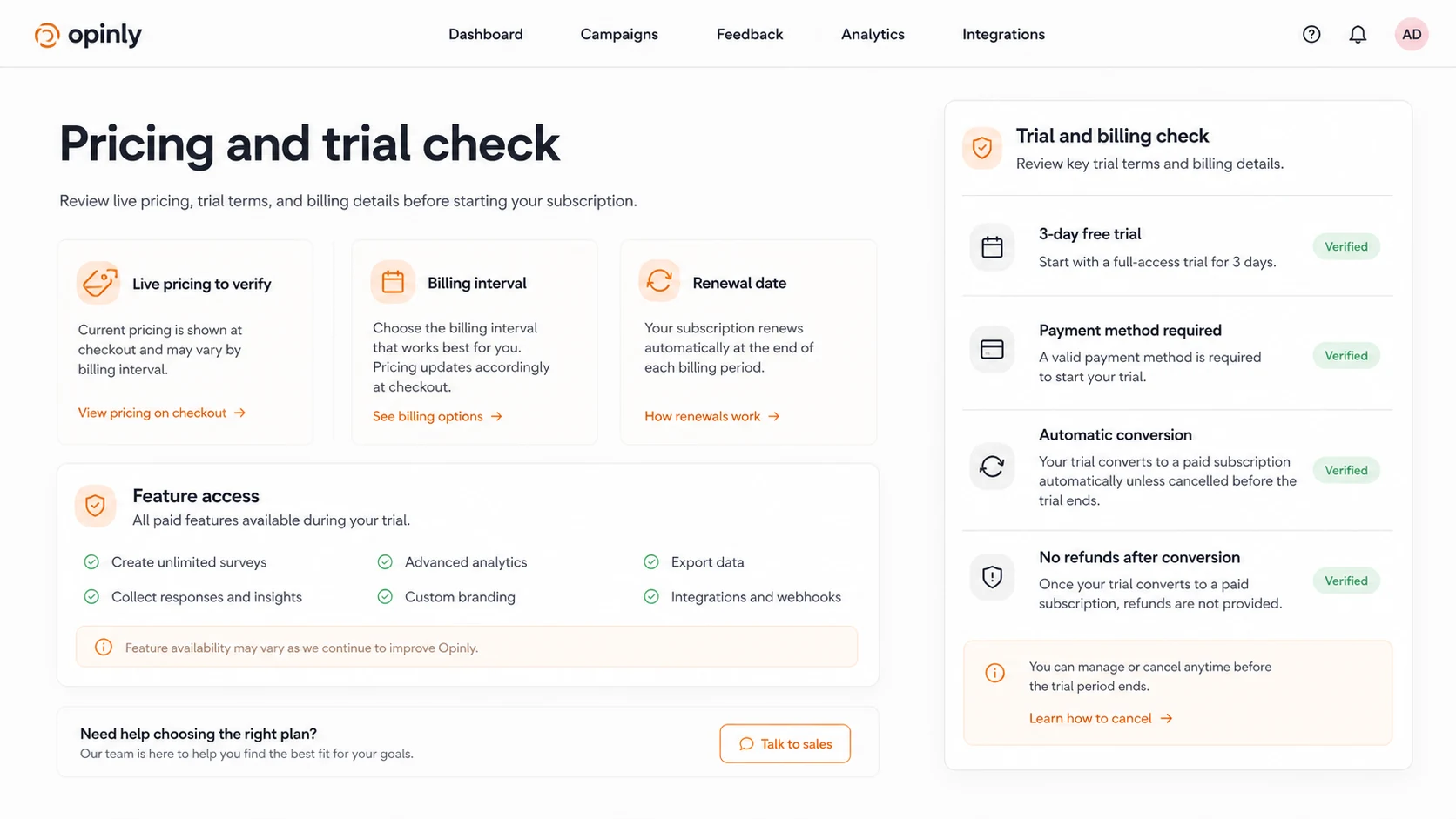Open the See billing options link
Screen dimensions: 1456x819
click(438, 416)
